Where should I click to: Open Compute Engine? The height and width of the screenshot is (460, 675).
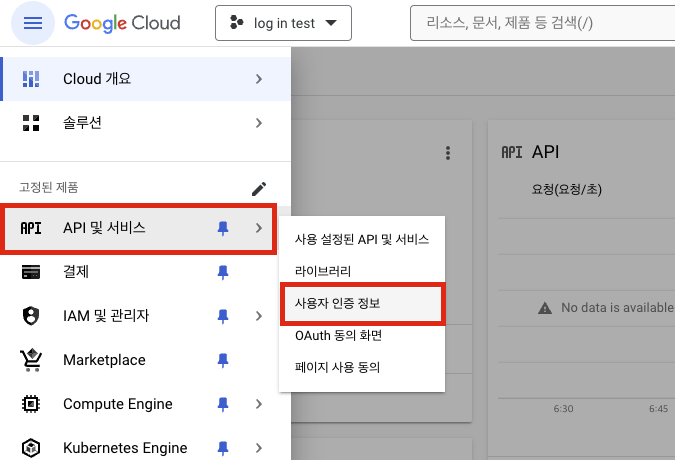138,404
